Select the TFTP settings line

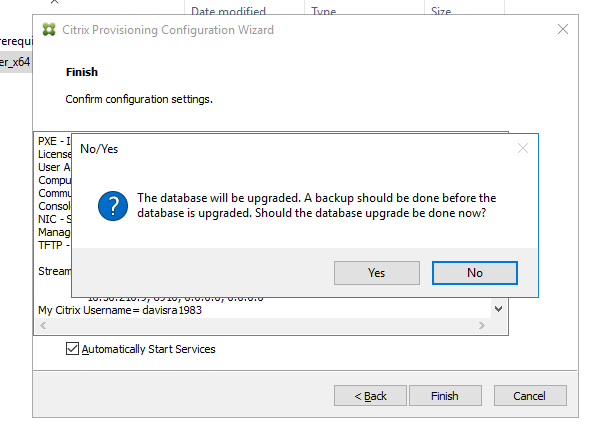coord(54,245)
